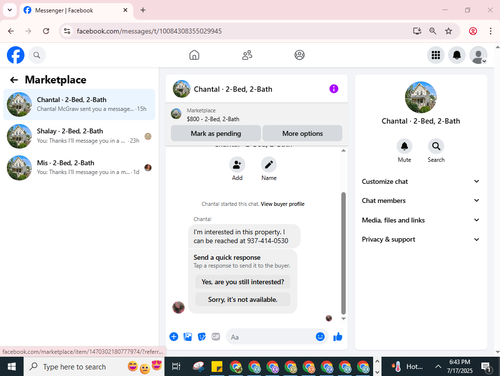Bookmark this page with star icon

(x=448, y=31)
